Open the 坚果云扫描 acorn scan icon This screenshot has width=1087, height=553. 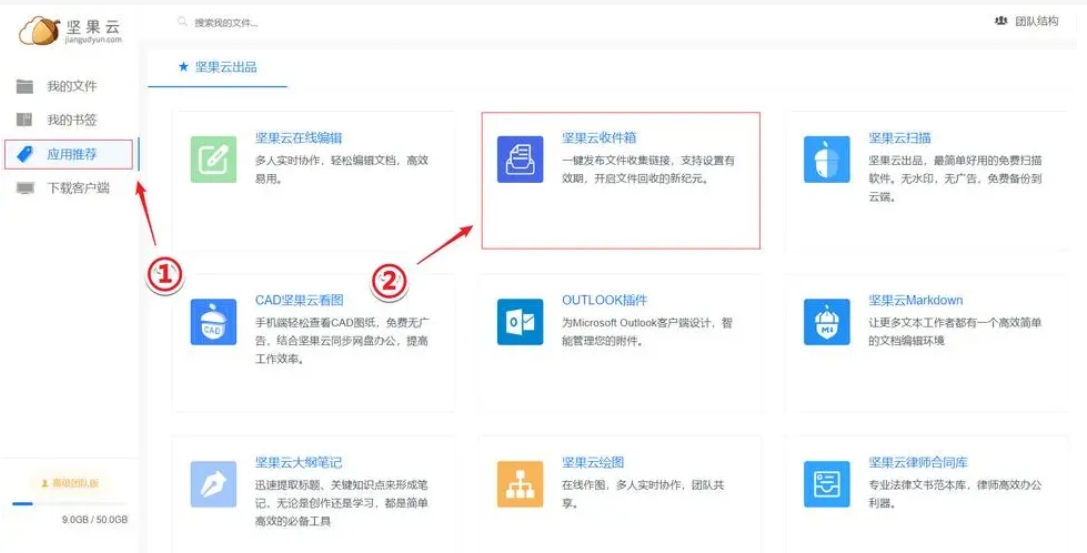pyautogui.click(x=827, y=159)
